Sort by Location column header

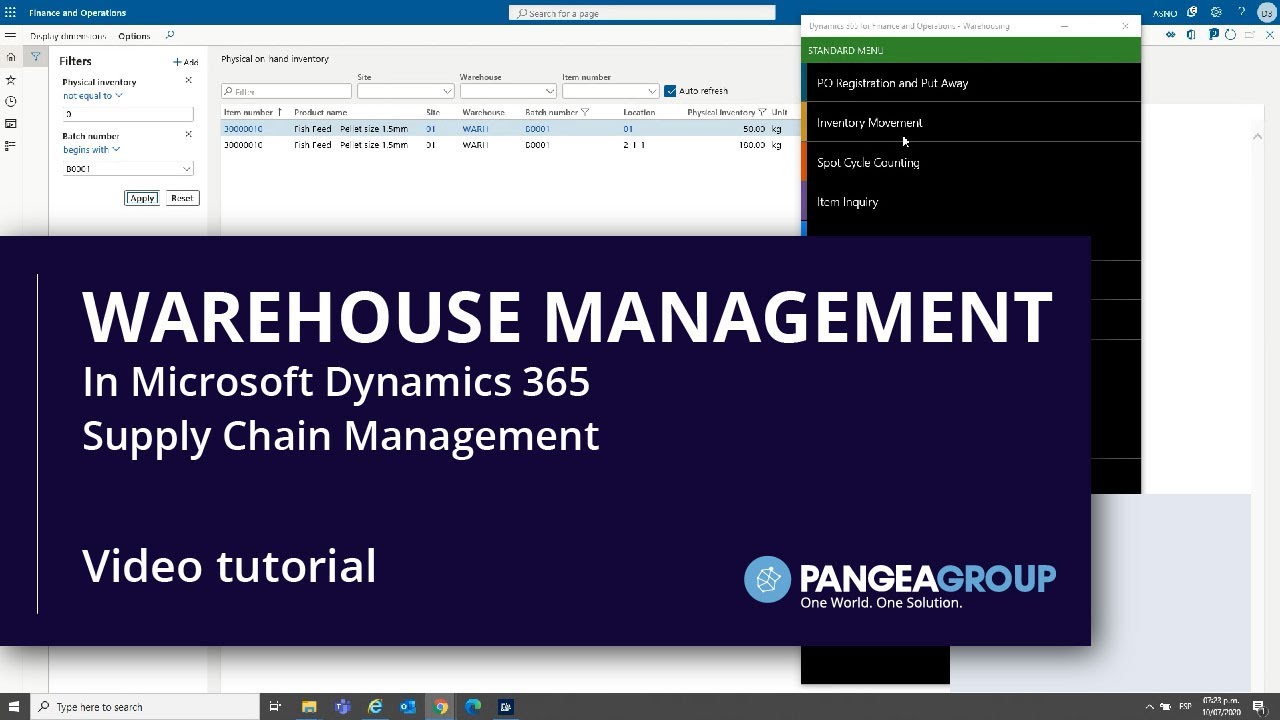tap(639, 113)
